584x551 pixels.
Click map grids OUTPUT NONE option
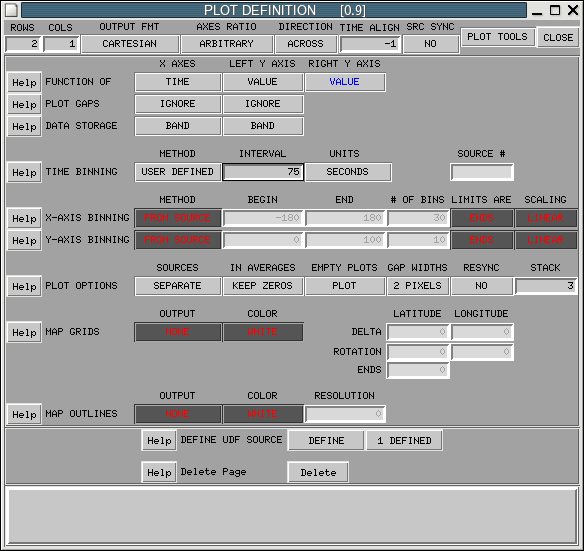coord(178,332)
